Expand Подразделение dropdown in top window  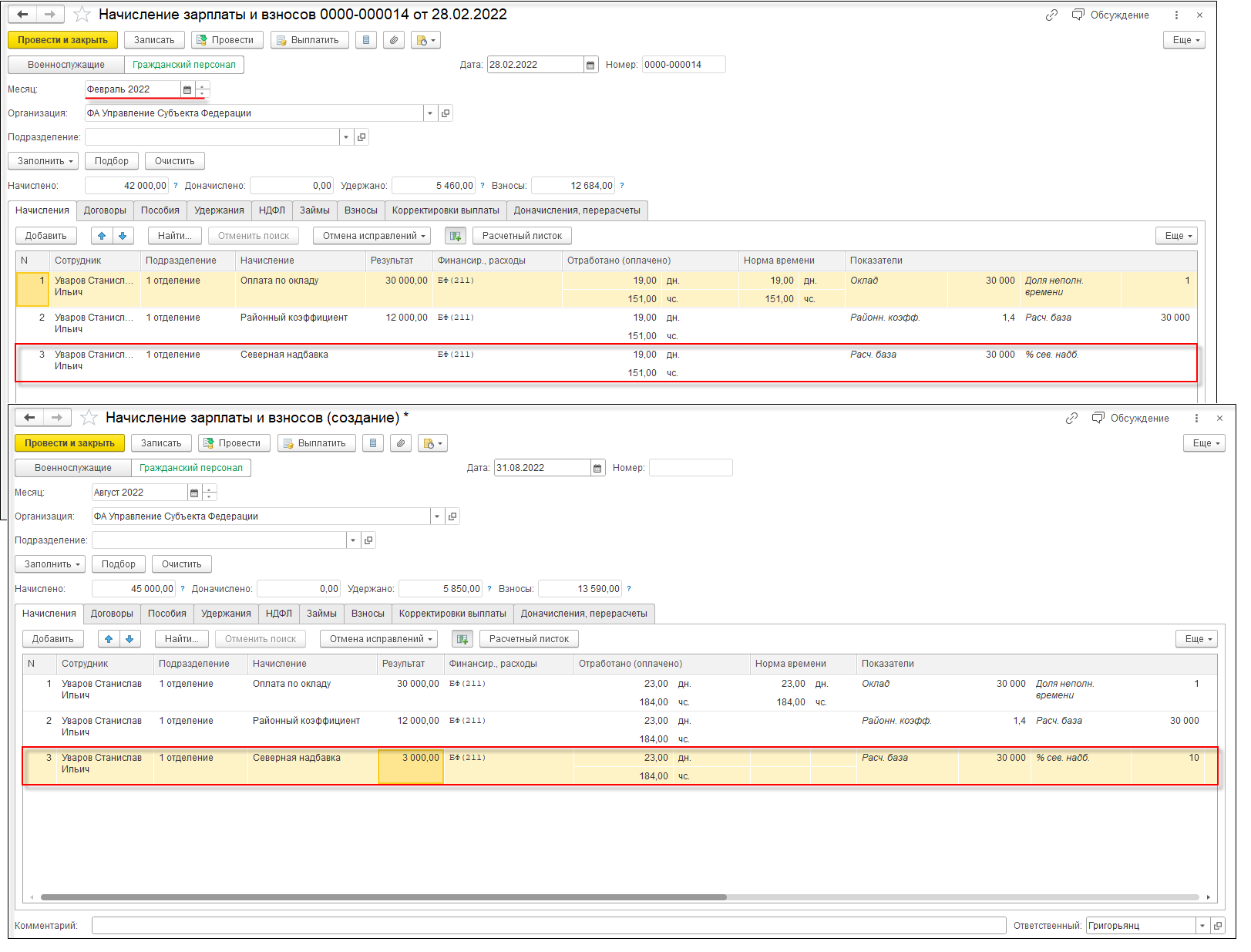[346, 137]
